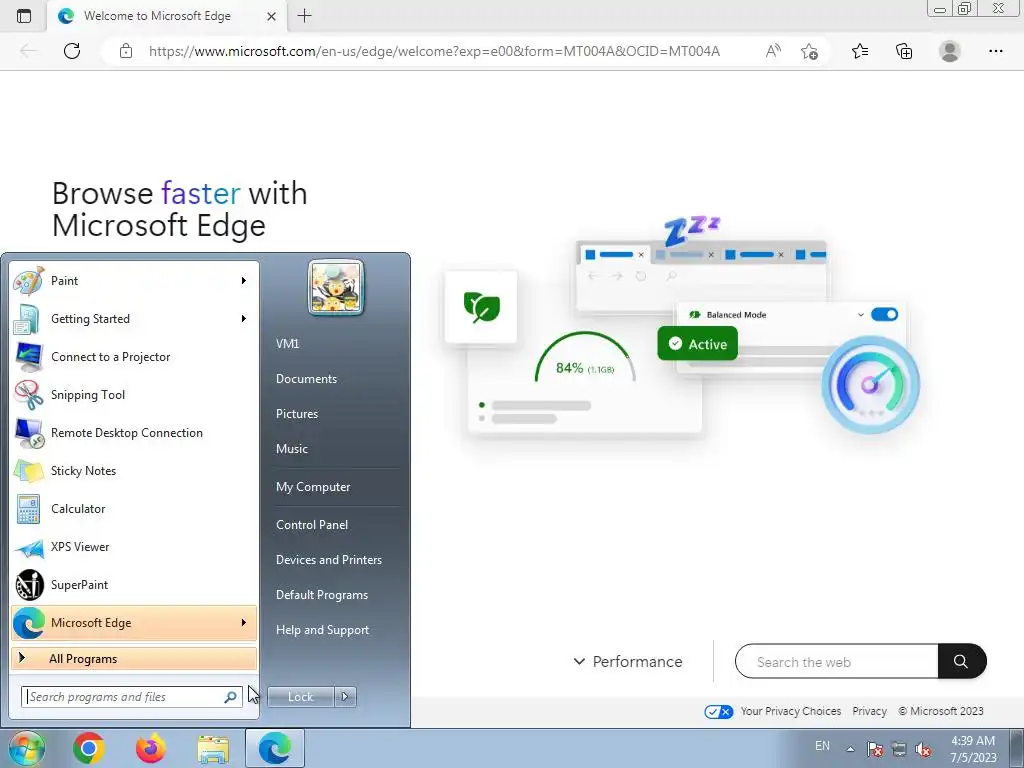Click the Edge address bar URL
Image resolution: width=1024 pixels, height=768 pixels.
tap(434, 51)
